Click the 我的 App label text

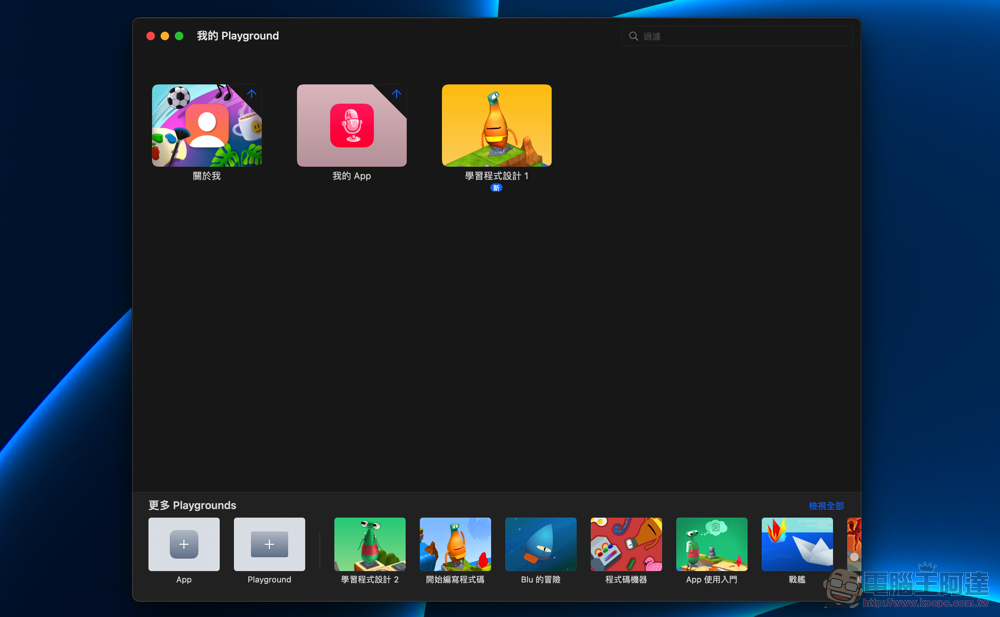click(x=351, y=176)
